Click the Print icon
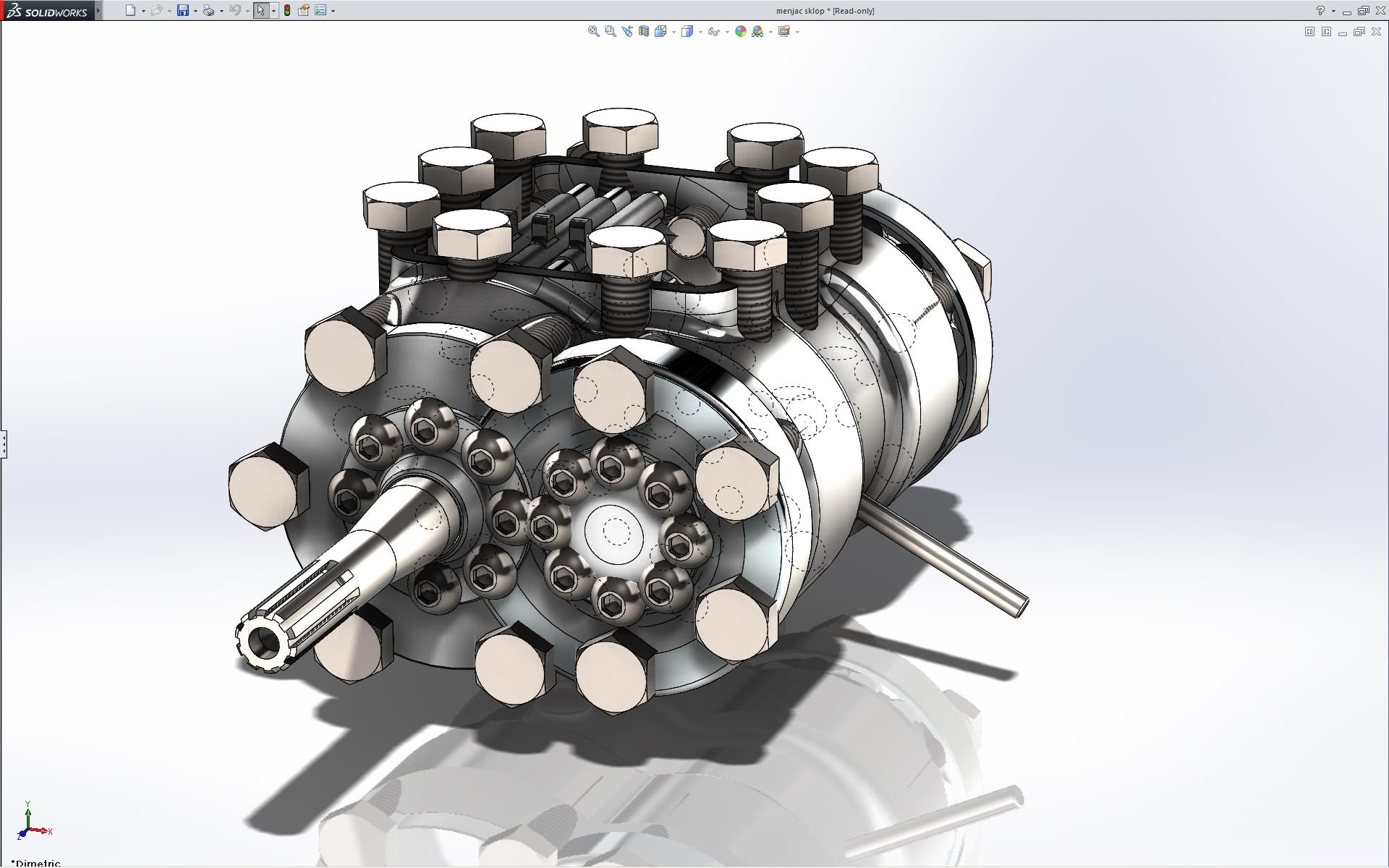 click(208, 11)
